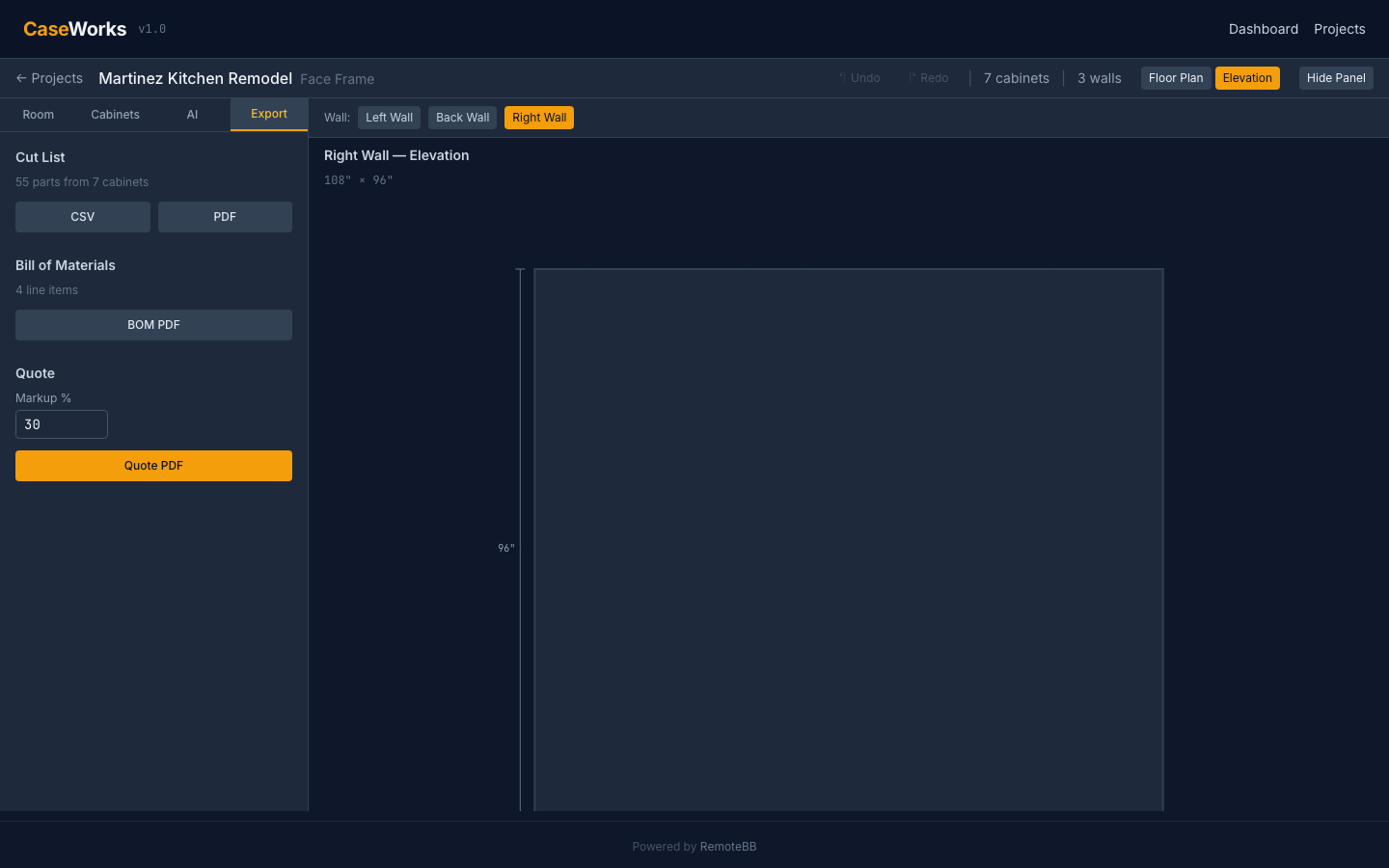Open the AI tab
This screenshot has height=868, width=1389.
[x=192, y=114]
